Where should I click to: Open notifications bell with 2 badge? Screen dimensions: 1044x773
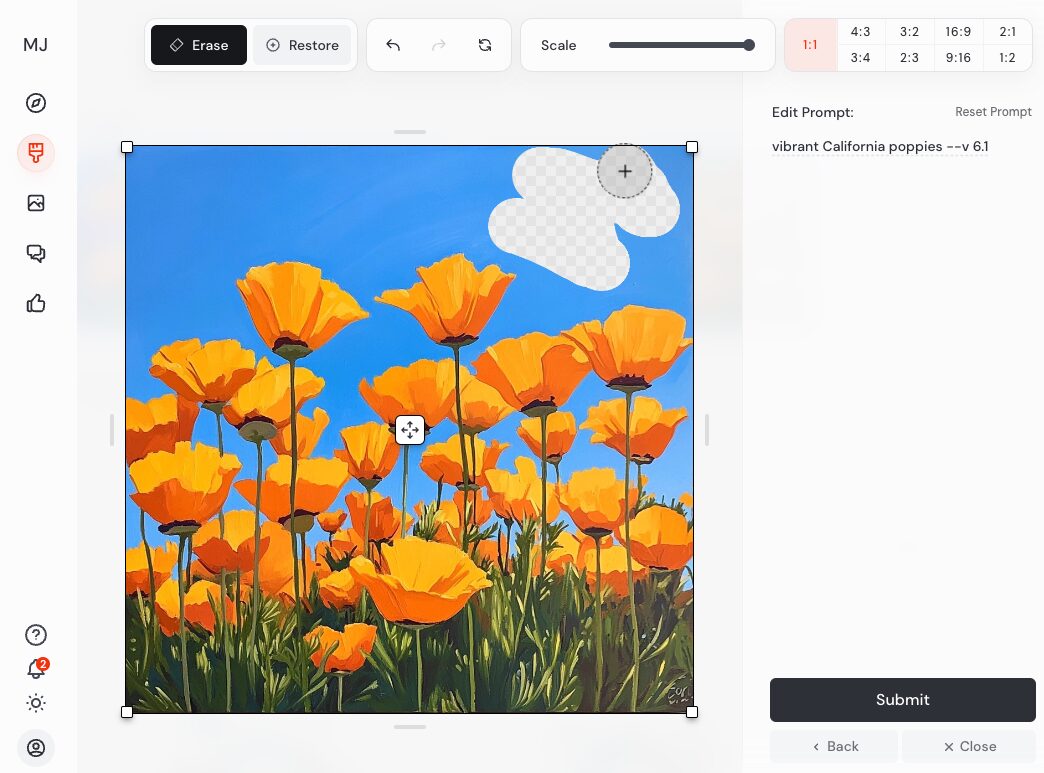pos(36,669)
